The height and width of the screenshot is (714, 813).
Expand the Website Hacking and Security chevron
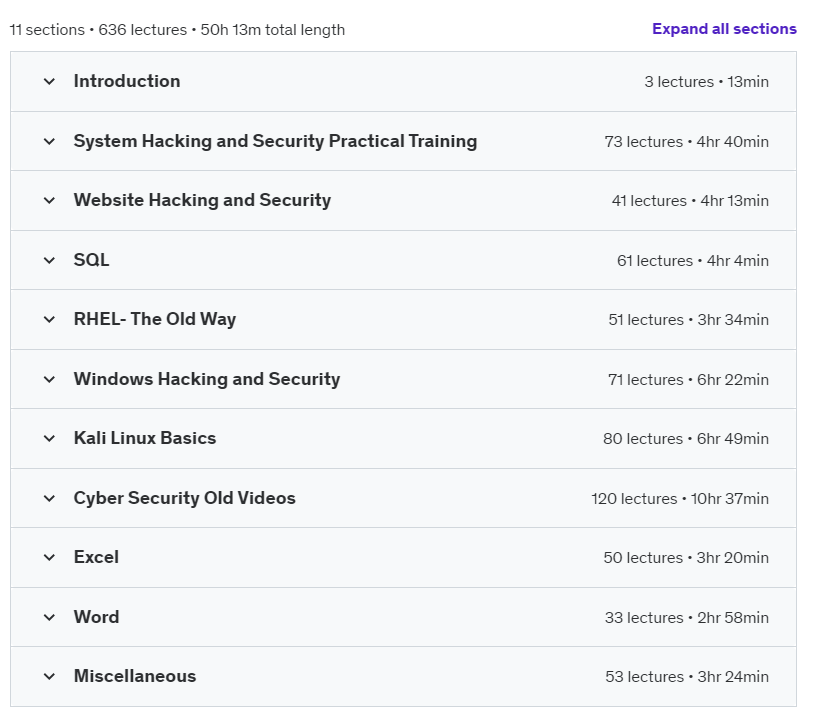(49, 200)
